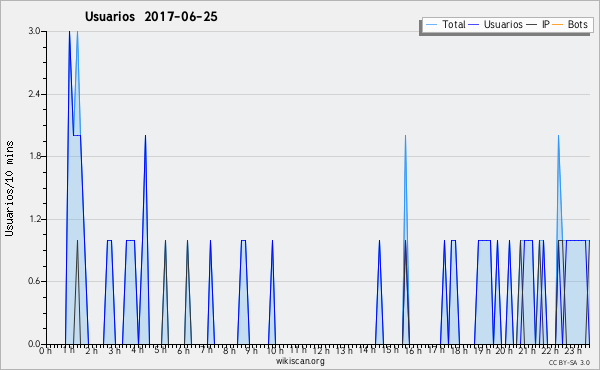This screenshot has height=370, width=600.
Task: Click the x-axis label '5 h'
Action: (160, 350)
